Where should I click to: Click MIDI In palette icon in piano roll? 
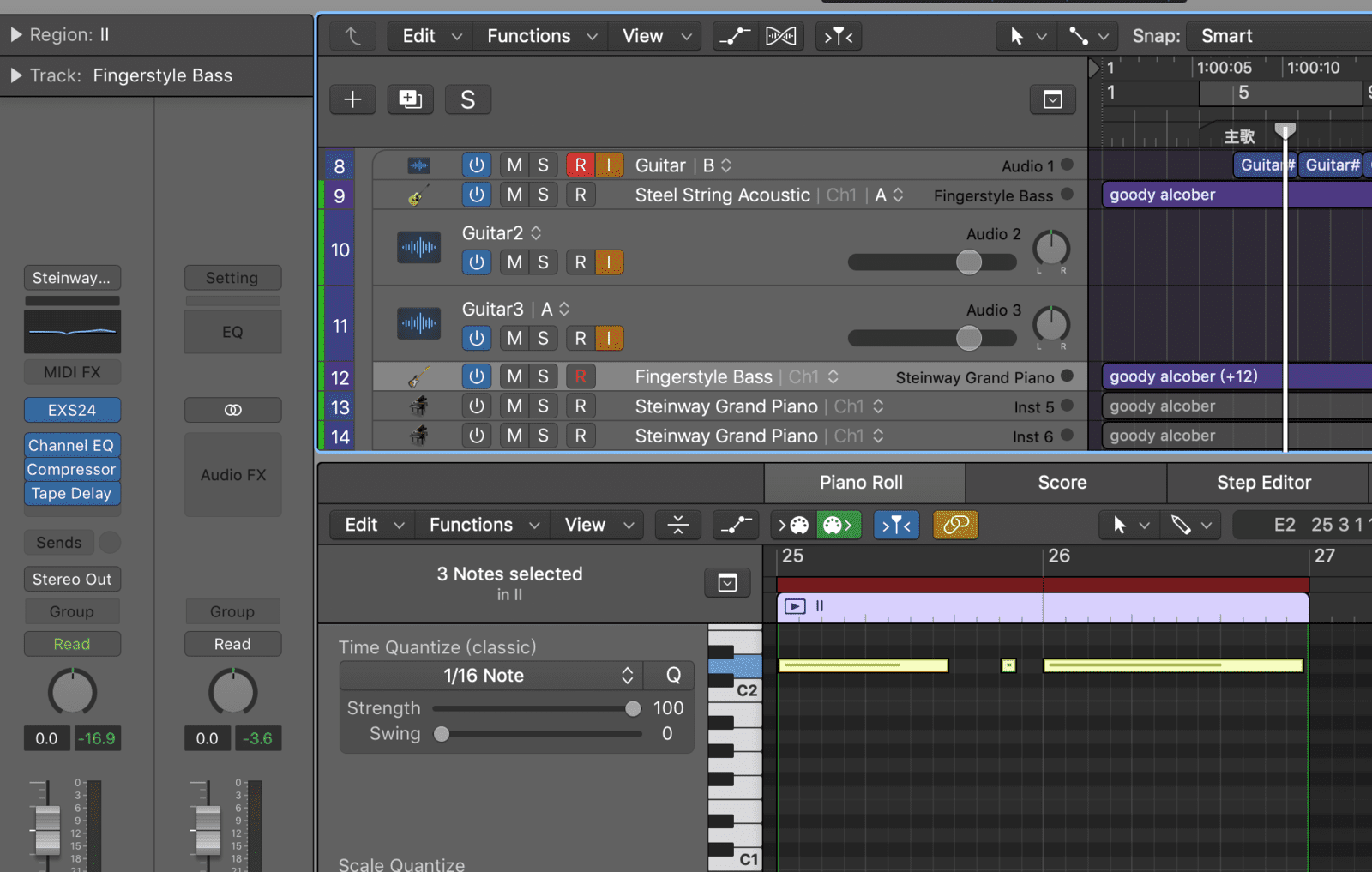click(793, 525)
